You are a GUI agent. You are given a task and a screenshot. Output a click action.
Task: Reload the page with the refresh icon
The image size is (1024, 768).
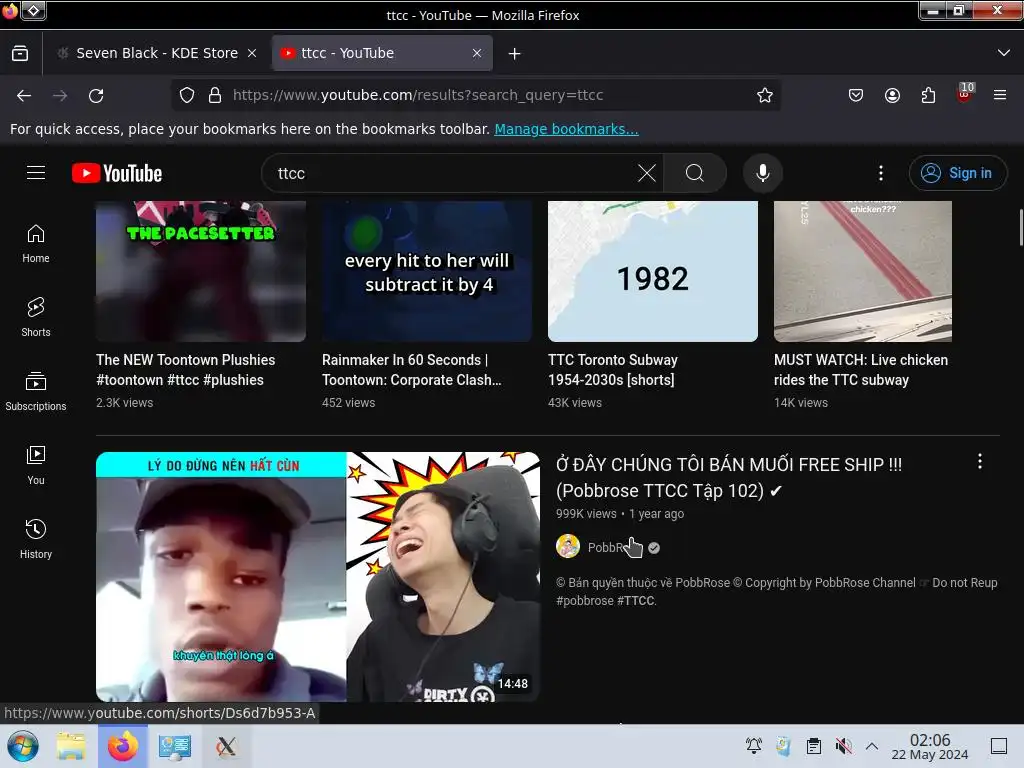[96, 95]
